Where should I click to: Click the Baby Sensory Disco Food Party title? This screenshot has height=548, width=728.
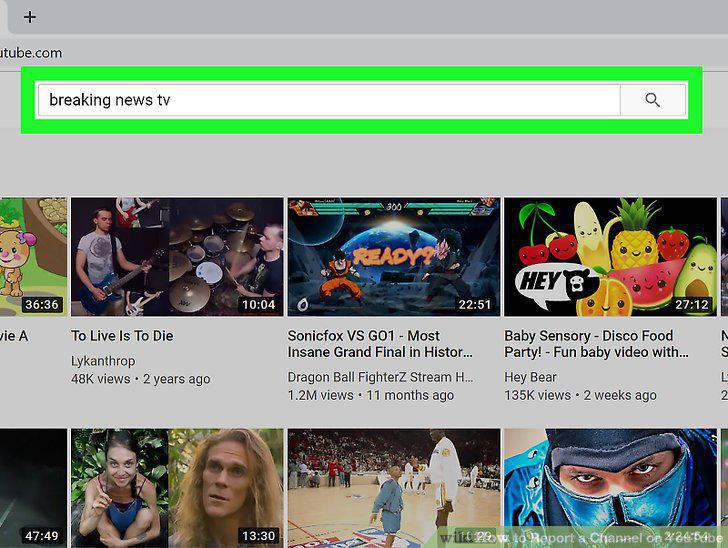597,344
